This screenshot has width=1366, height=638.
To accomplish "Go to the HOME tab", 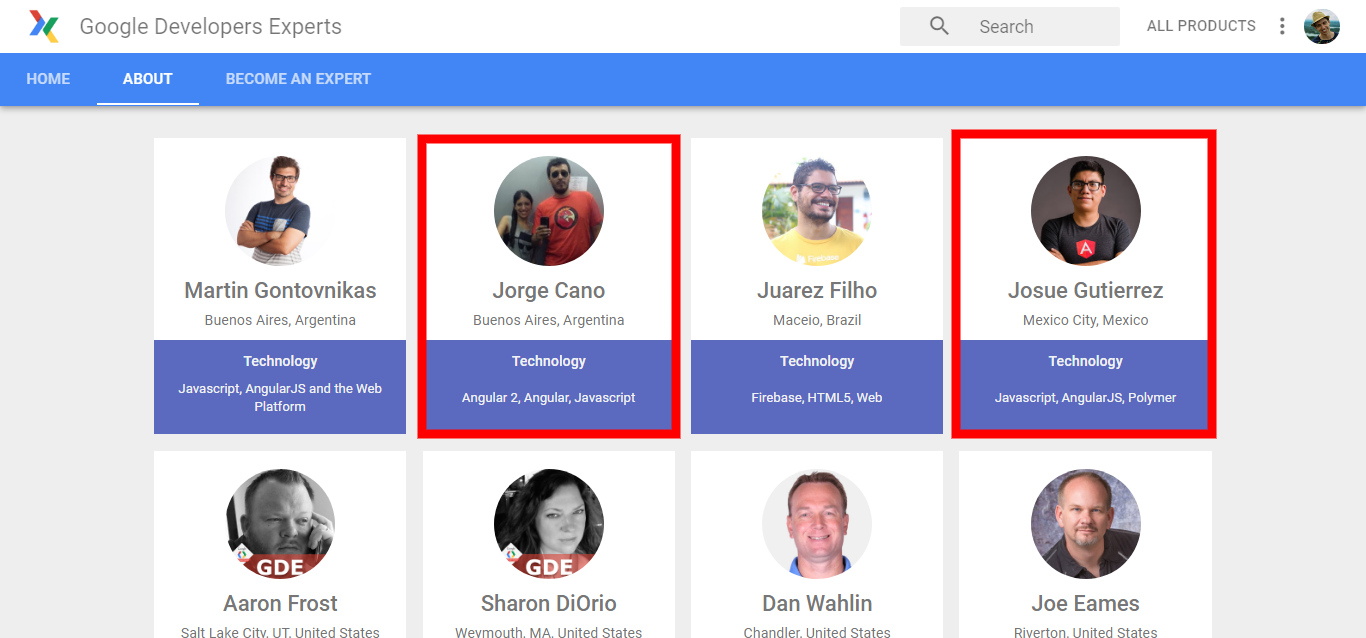I will click(48, 79).
